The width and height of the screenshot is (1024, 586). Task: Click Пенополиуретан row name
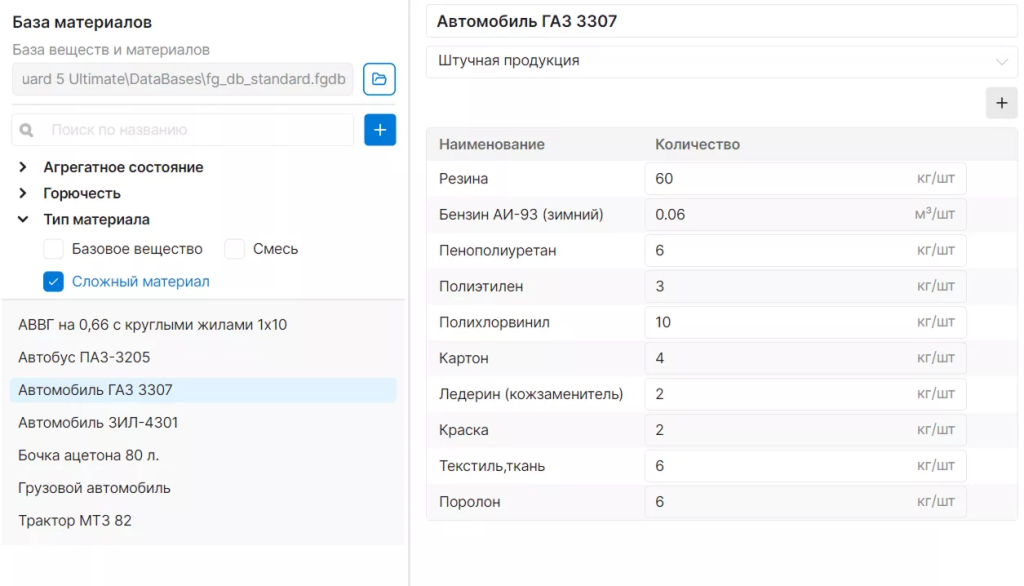tap(498, 251)
